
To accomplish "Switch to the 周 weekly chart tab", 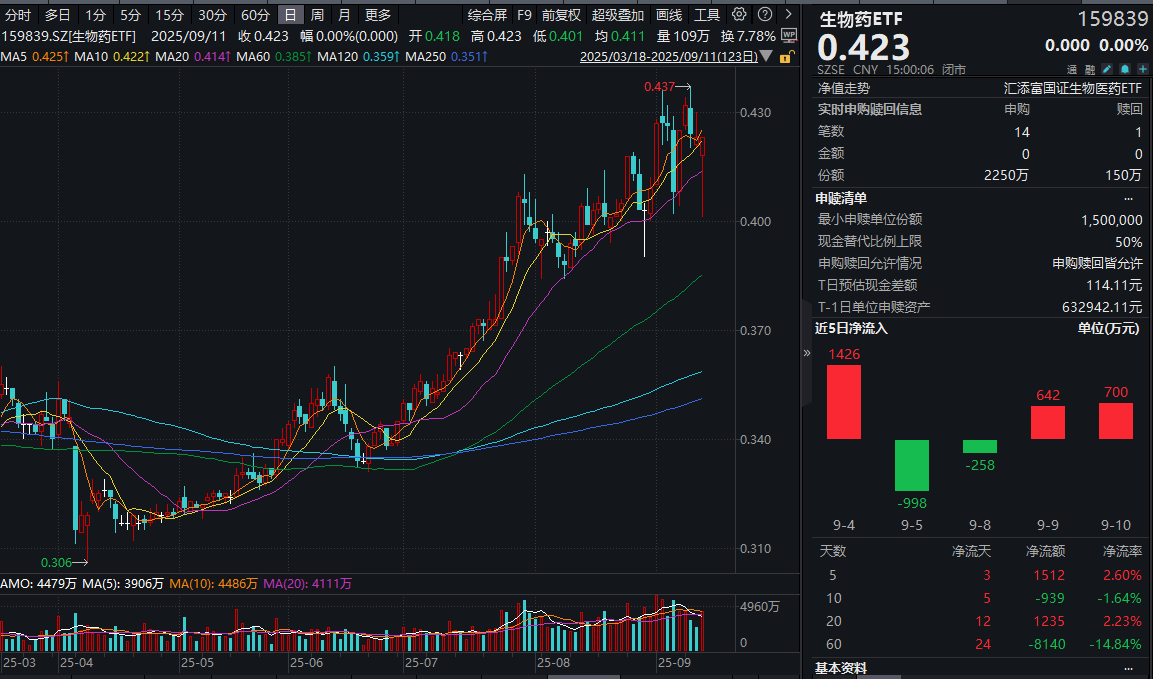I will tap(317, 14).
